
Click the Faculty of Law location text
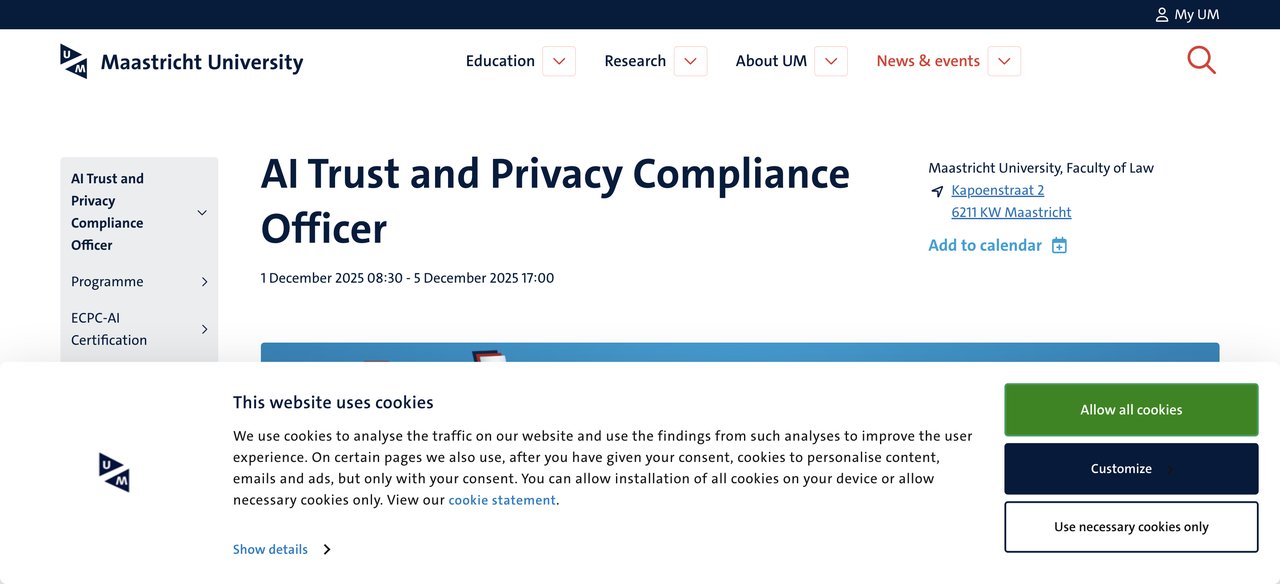(1041, 168)
